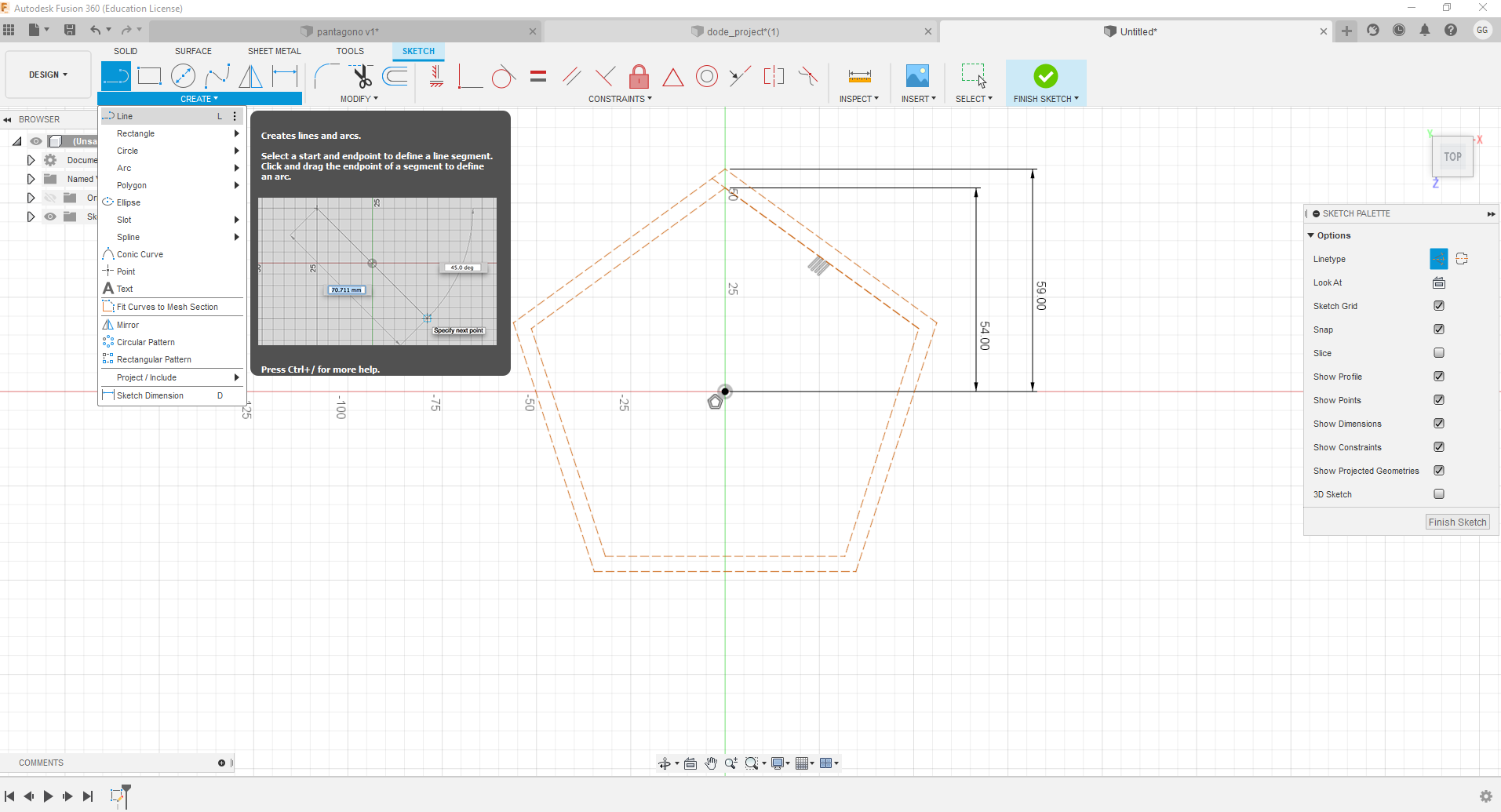The height and width of the screenshot is (812, 1501).
Task: Disable the Snap checkbox
Action: tap(1439, 330)
